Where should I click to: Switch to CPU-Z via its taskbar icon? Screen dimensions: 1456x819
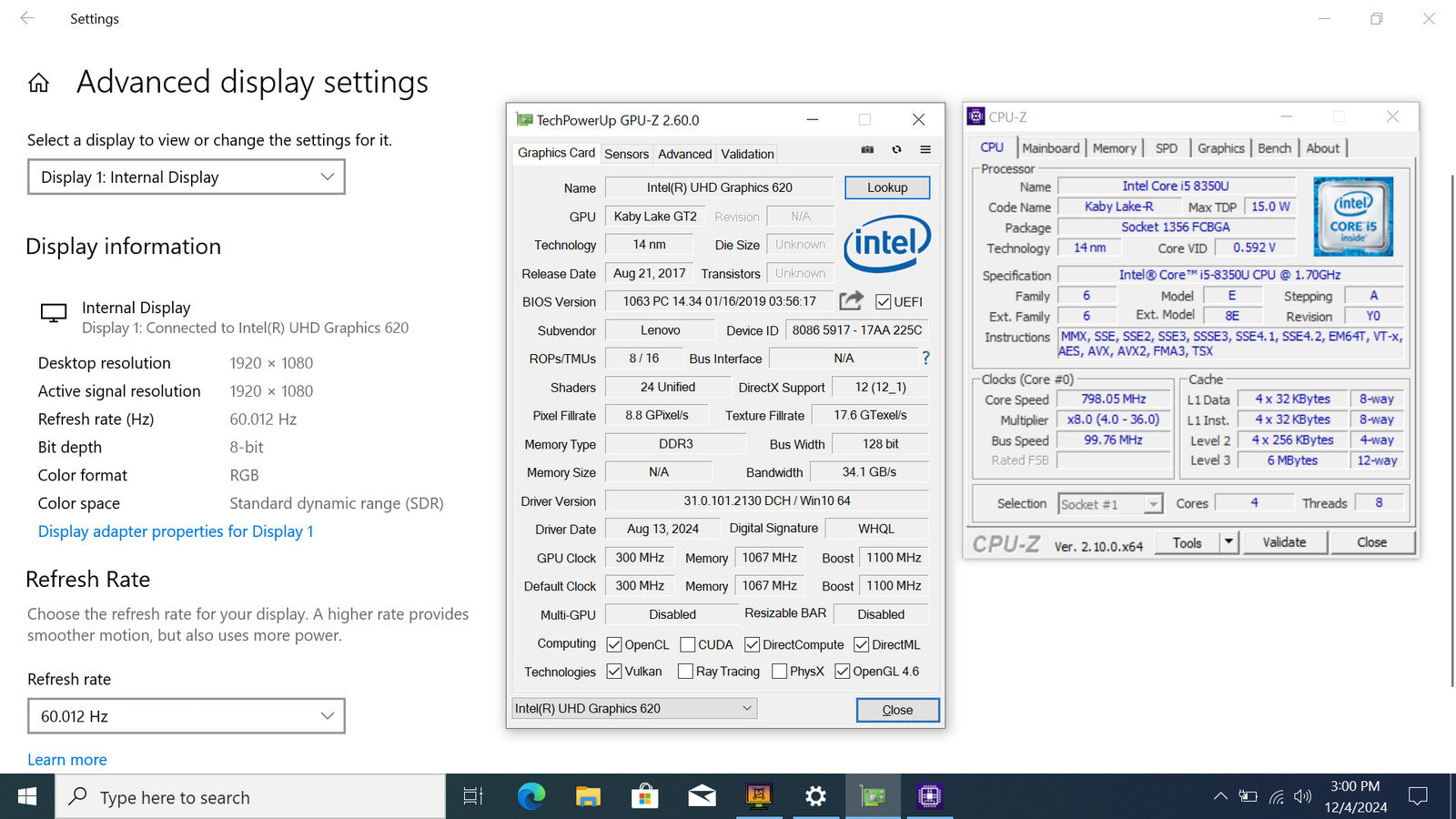coord(929,796)
